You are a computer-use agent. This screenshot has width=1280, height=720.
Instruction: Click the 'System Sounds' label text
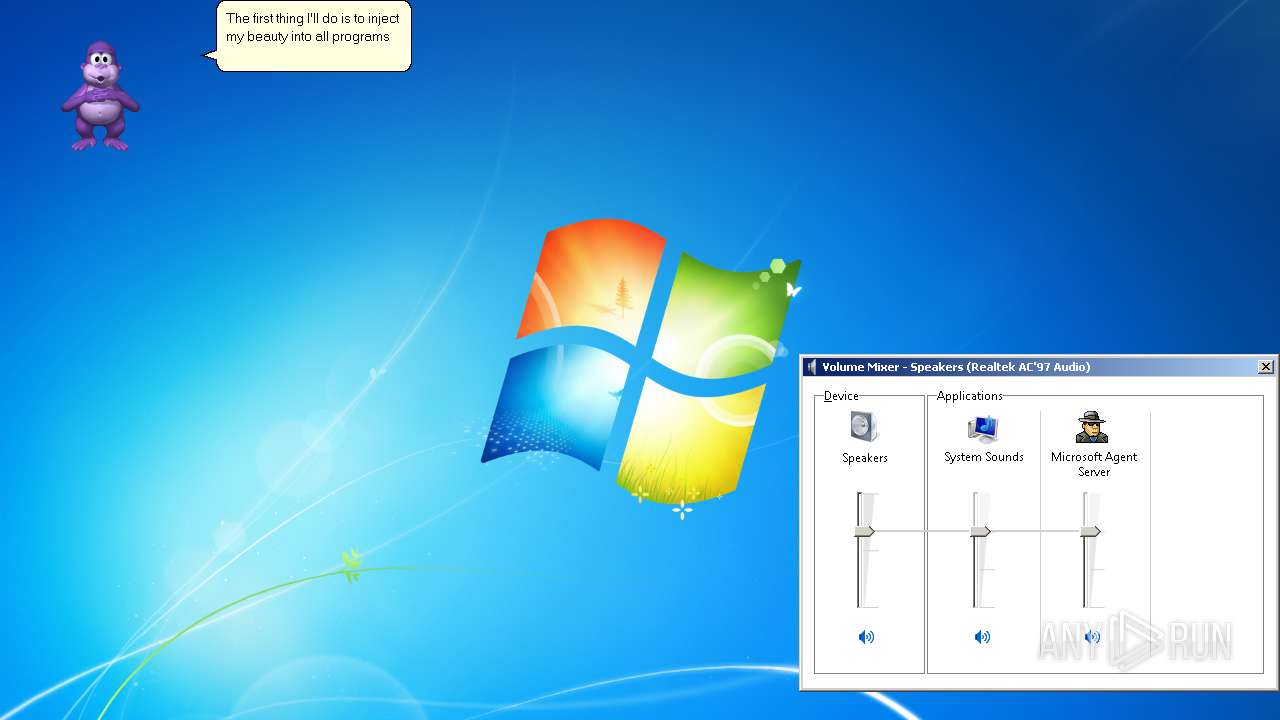(984, 457)
